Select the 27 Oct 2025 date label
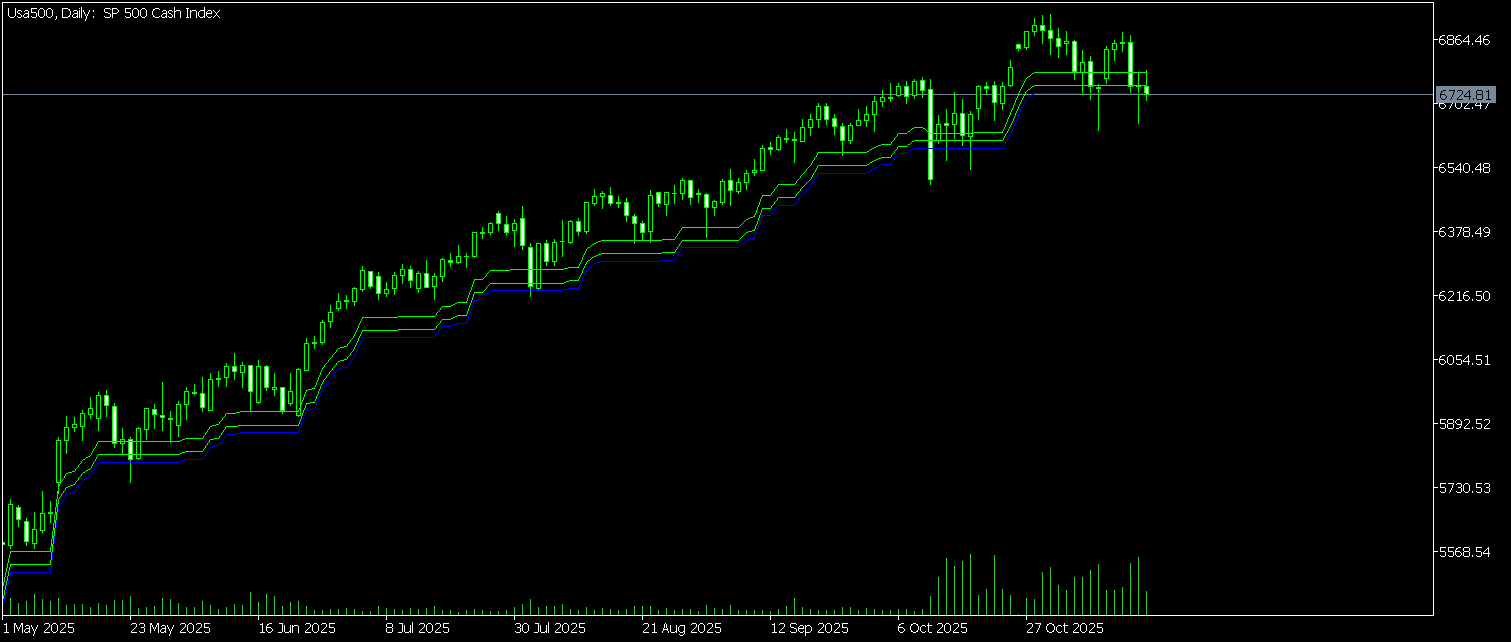 pyautogui.click(x=1064, y=629)
